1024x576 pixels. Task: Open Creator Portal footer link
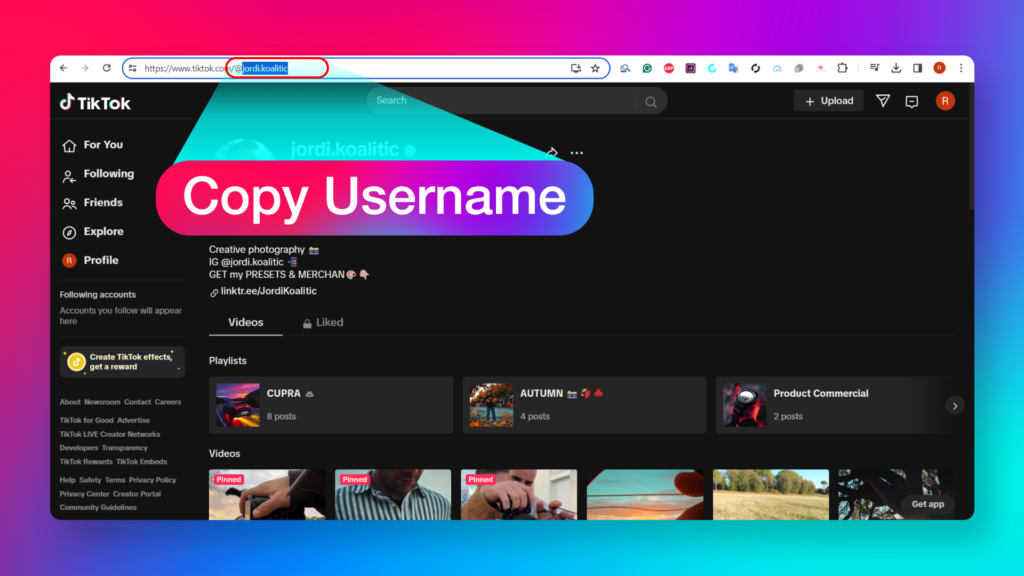coord(136,494)
